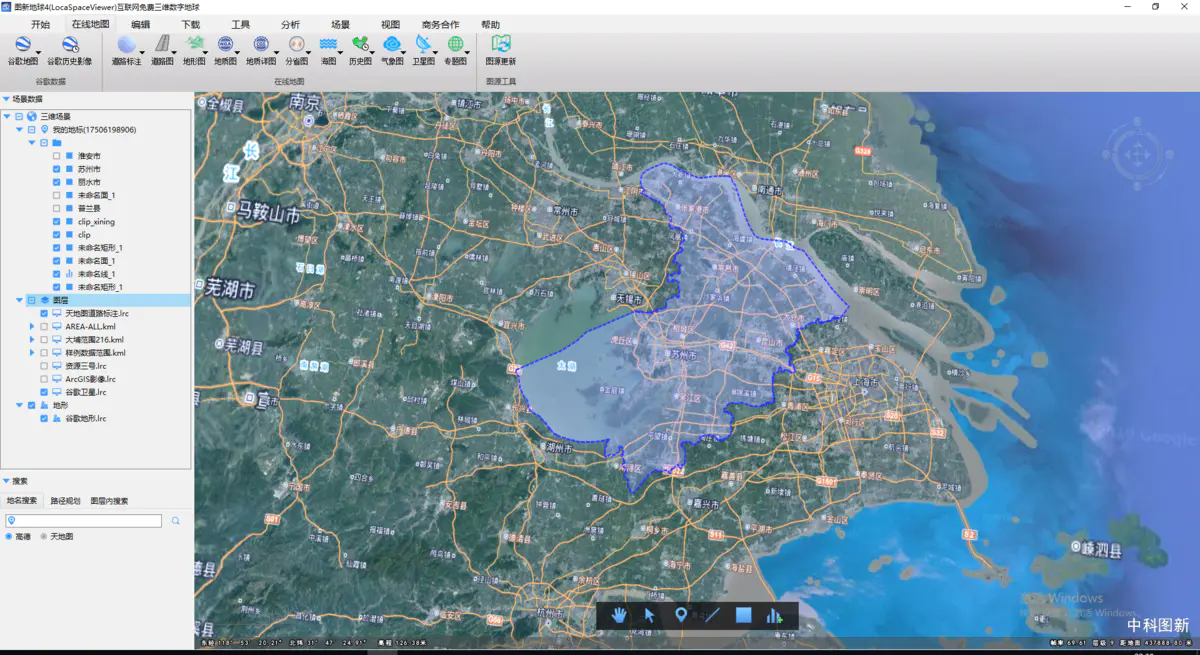Screen dimensions: 1200x655
Task: Select the 道路标注 road label layer icon
Action: pyautogui.click(x=126, y=45)
